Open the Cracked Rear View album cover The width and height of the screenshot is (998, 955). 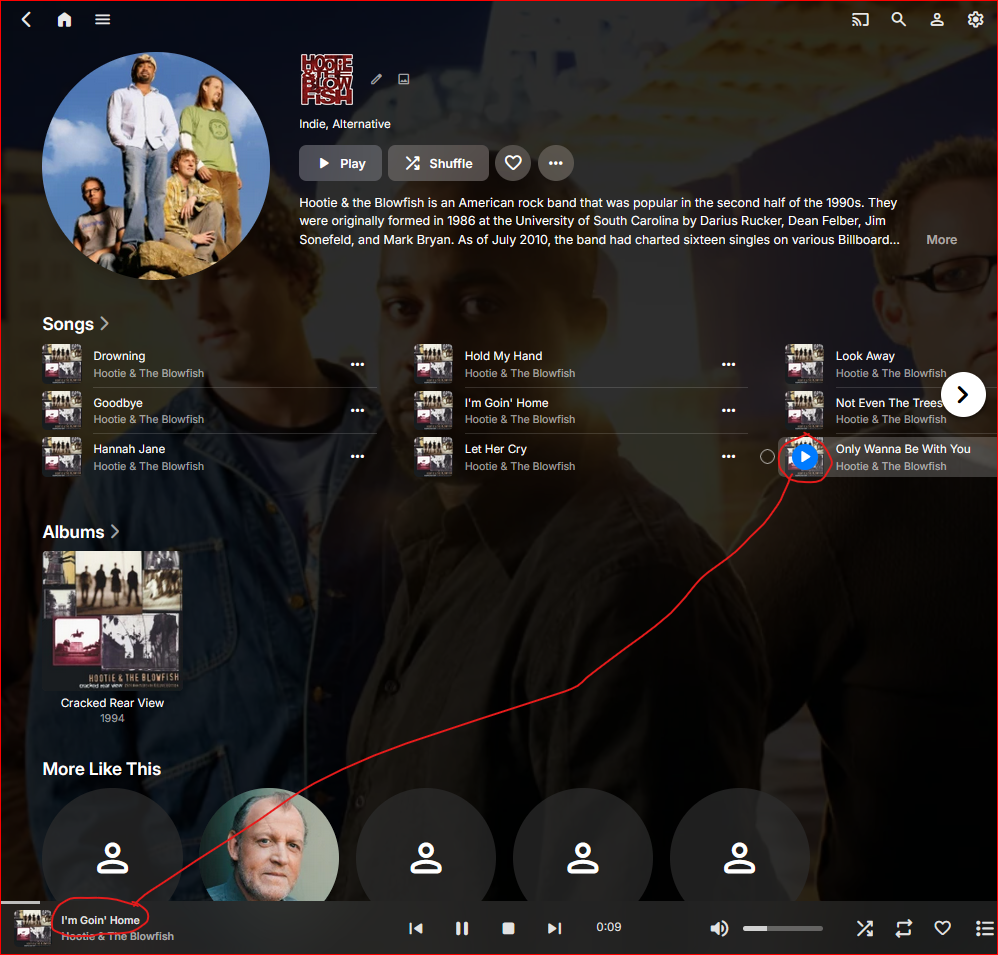[112, 621]
